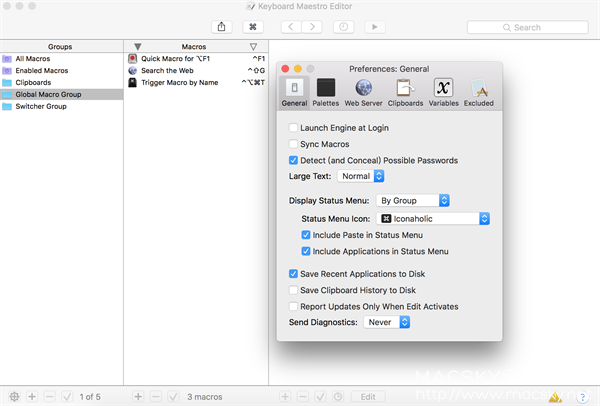Click the ^⇧G shortcut of Search the Web
The width and height of the screenshot is (600, 406).
point(256,70)
